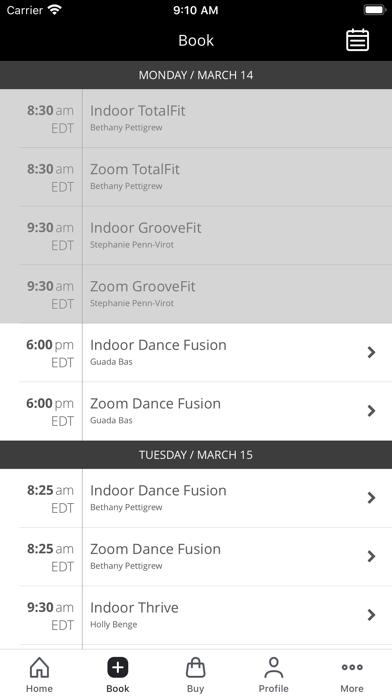Screen dimensions: 392x696
Task: Tap the Home house icon
Action: [39, 668]
